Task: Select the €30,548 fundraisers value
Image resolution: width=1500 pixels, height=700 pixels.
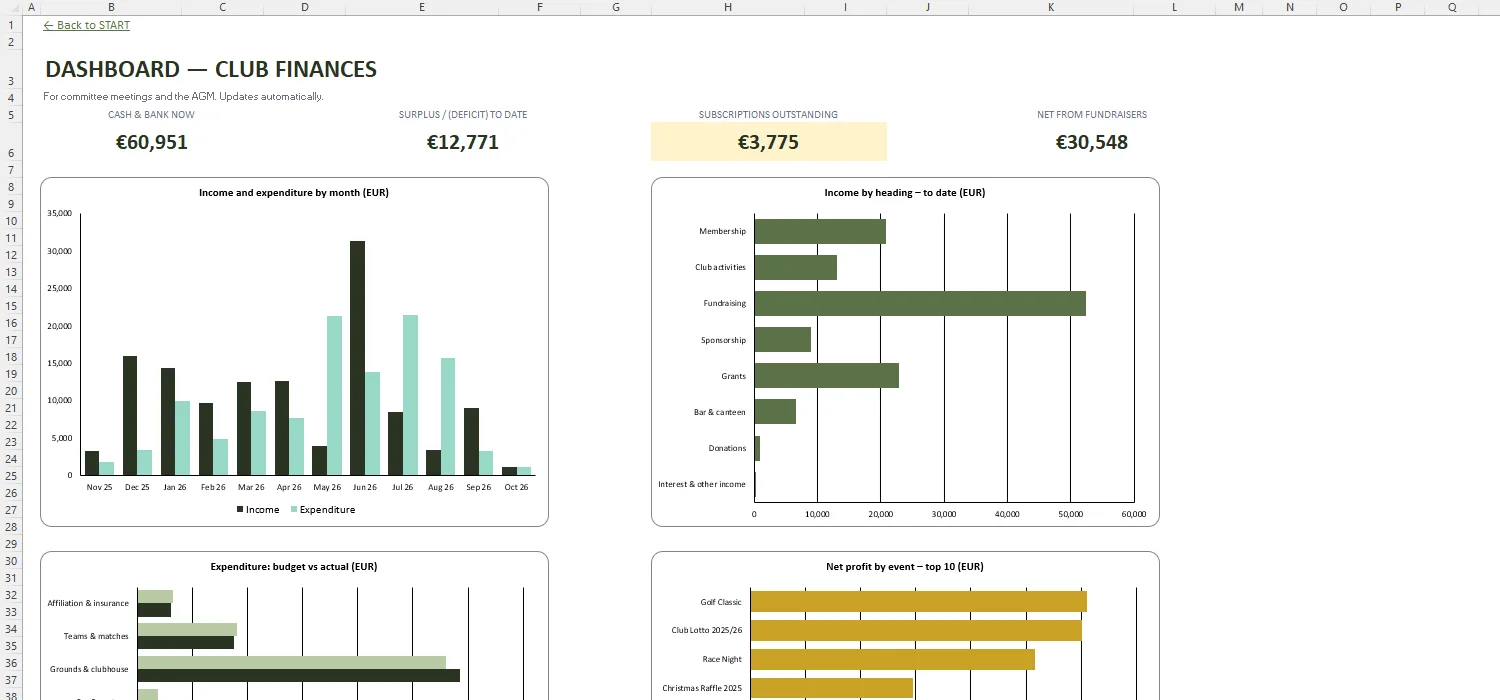Action: click(x=1092, y=142)
